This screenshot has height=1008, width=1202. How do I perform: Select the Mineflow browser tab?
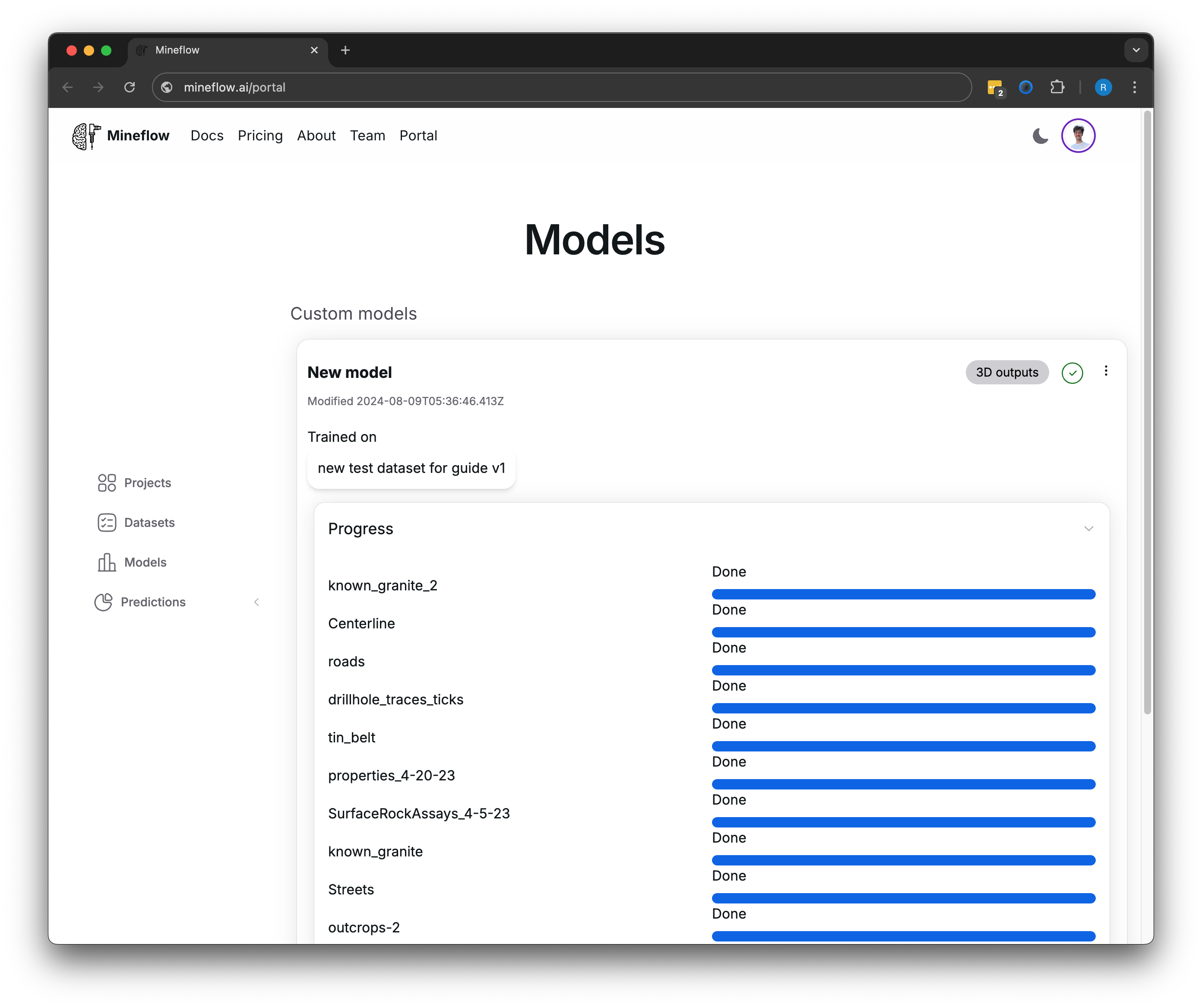[228, 51]
